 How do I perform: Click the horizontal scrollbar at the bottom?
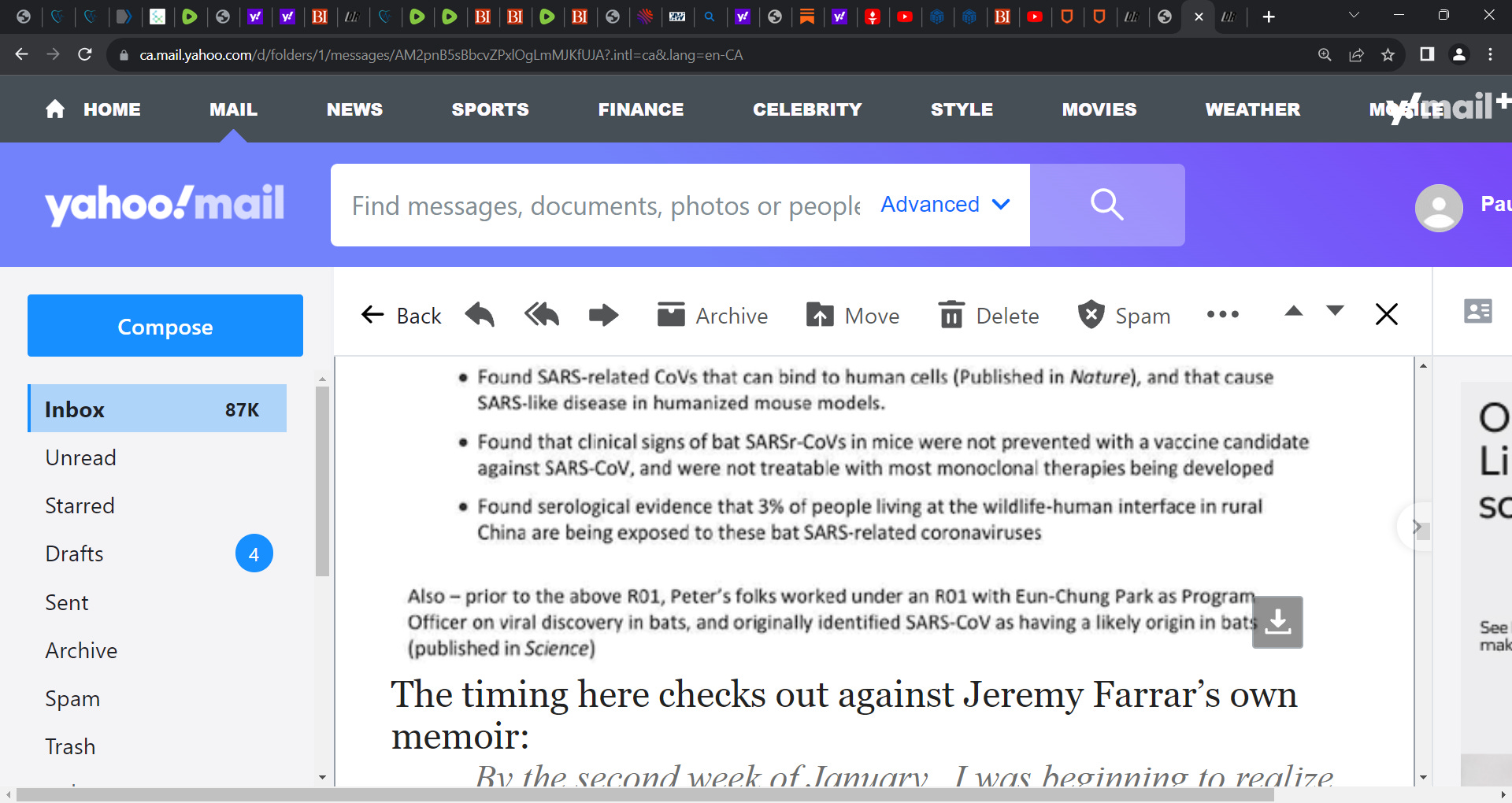pos(646,795)
